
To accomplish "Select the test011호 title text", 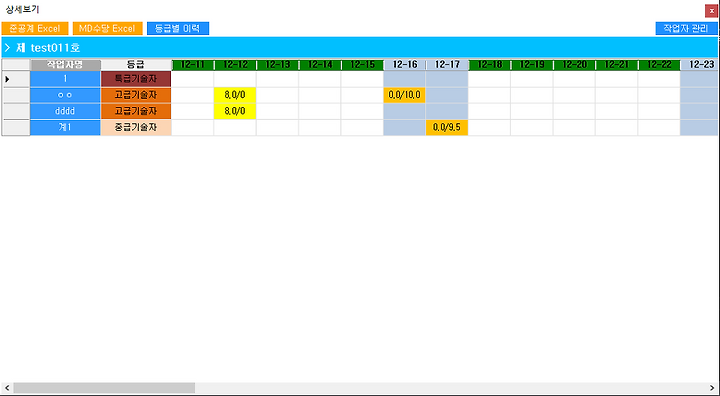I will (x=55, y=48).
